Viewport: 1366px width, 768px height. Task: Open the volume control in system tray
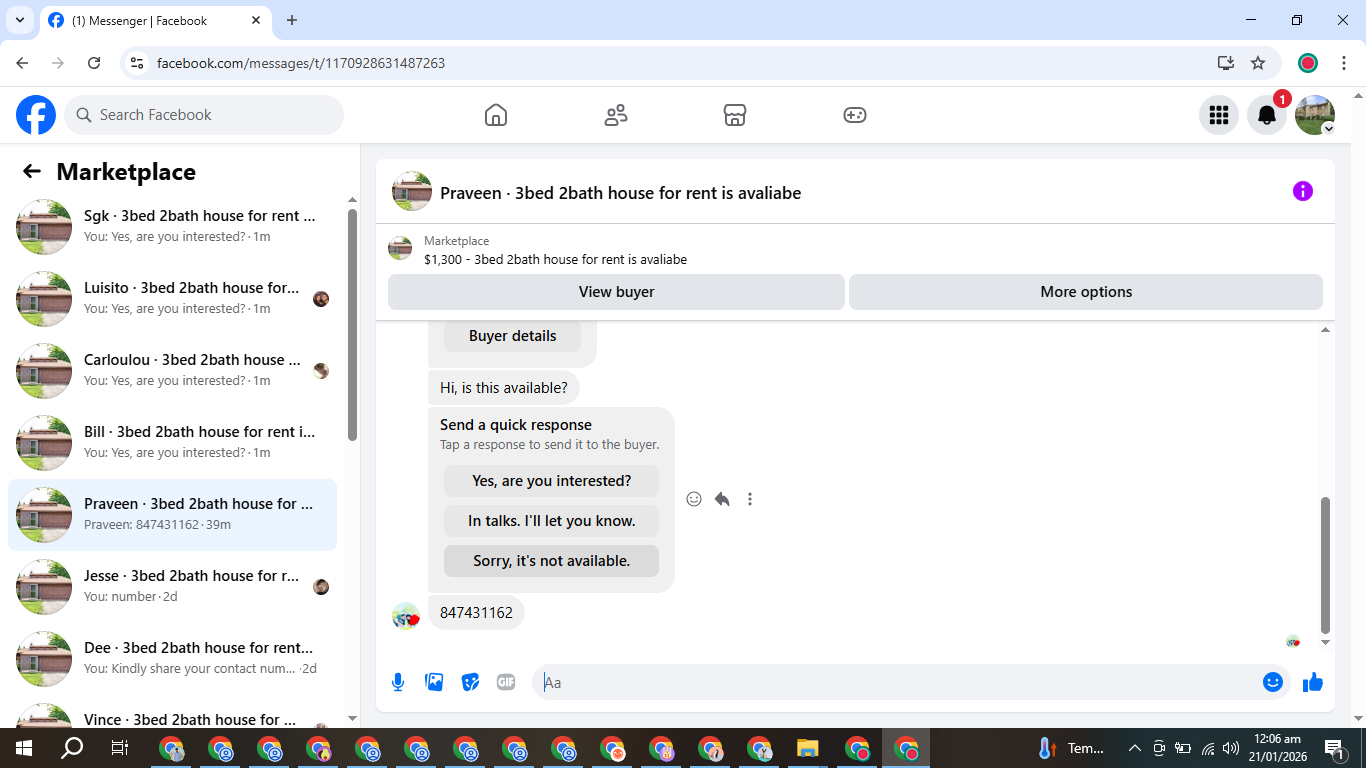point(1231,748)
